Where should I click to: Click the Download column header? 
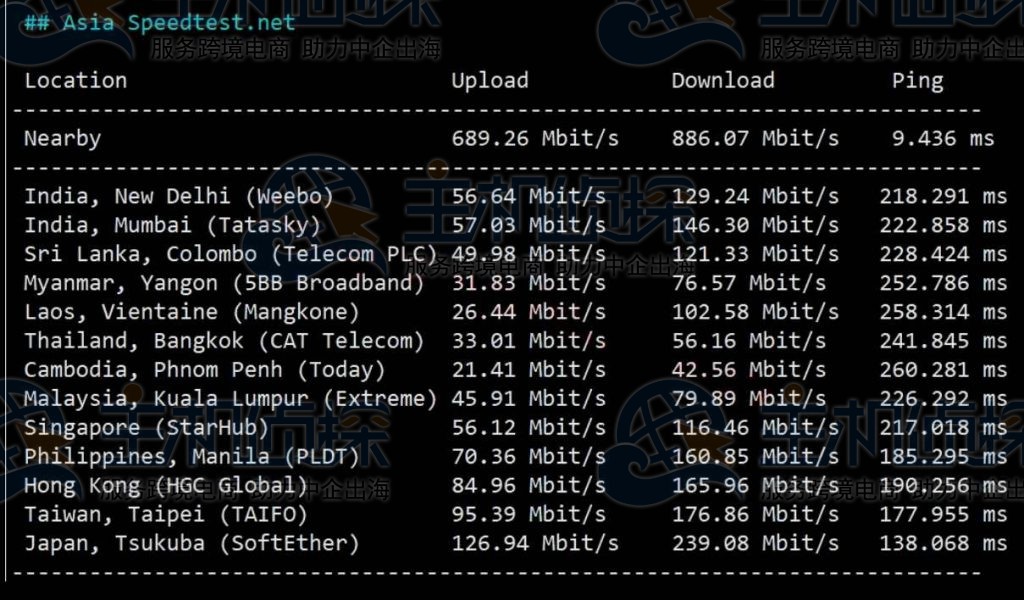(723, 81)
